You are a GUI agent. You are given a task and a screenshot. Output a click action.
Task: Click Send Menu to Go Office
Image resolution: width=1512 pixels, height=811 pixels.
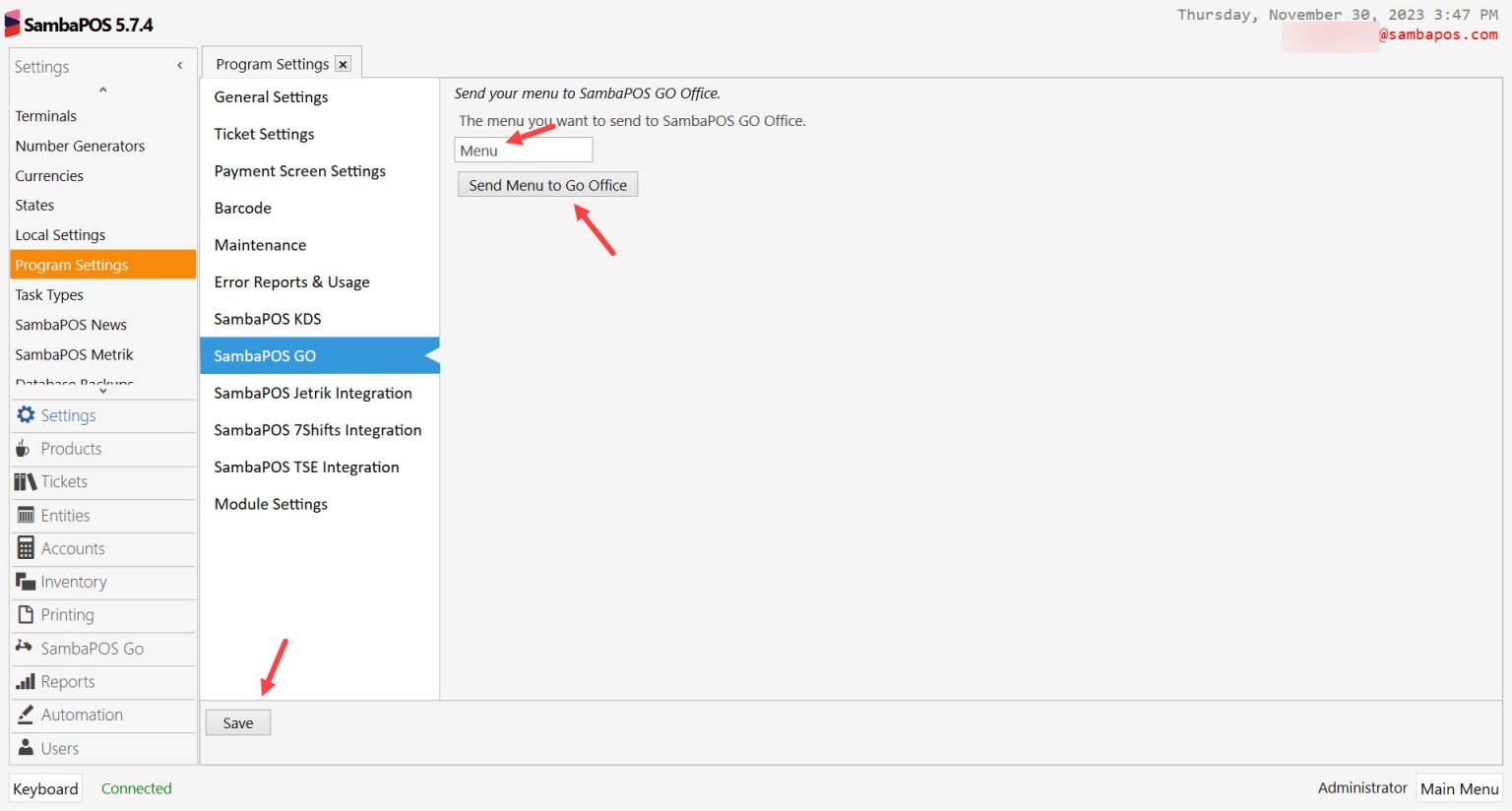pos(547,184)
